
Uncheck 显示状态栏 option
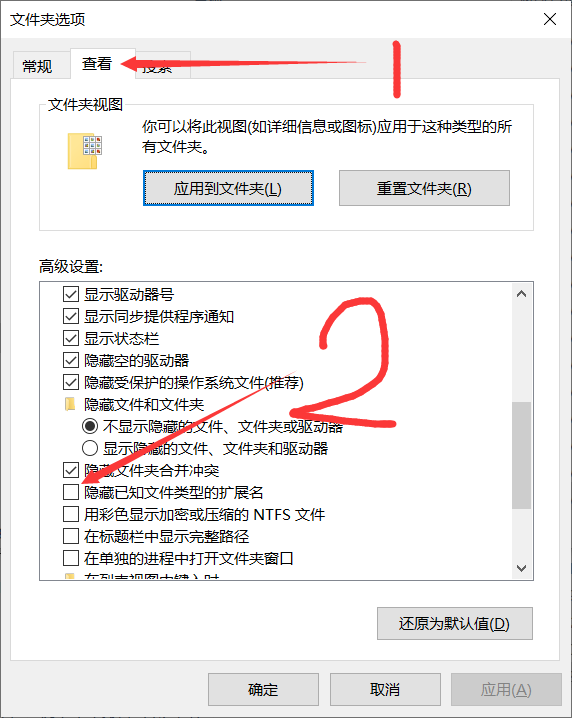(71, 338)
